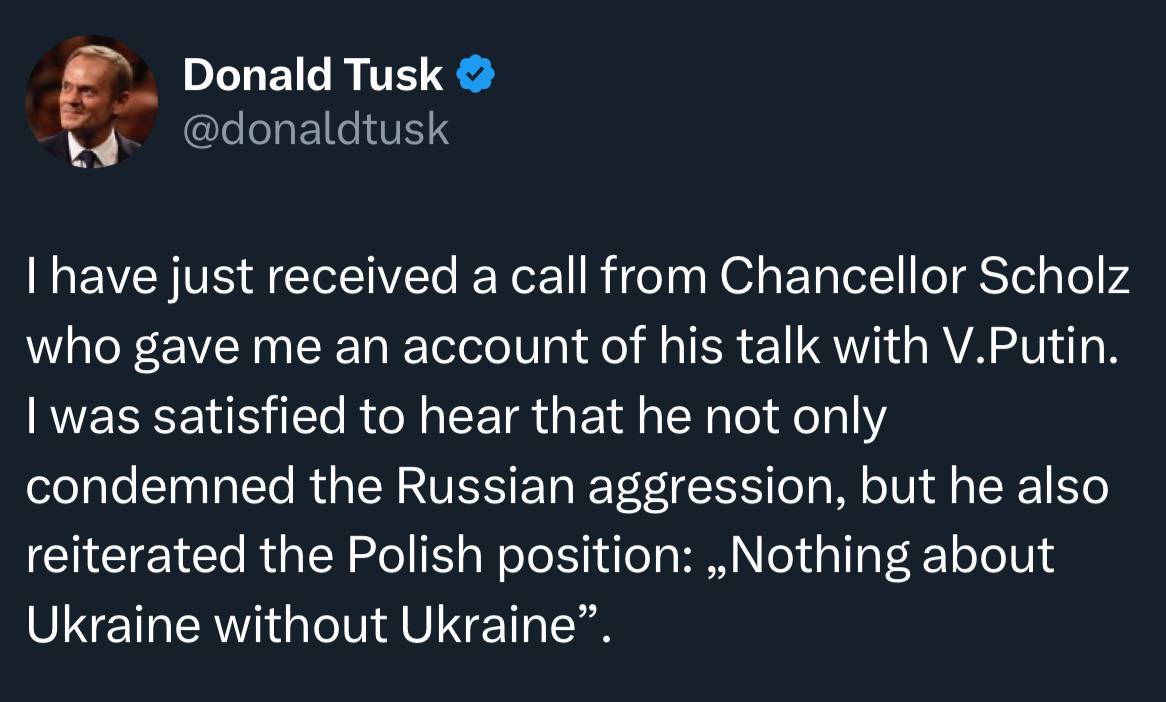
Task: Open the "Donald Tusk" display name
Action: click(x=312, y=74)
